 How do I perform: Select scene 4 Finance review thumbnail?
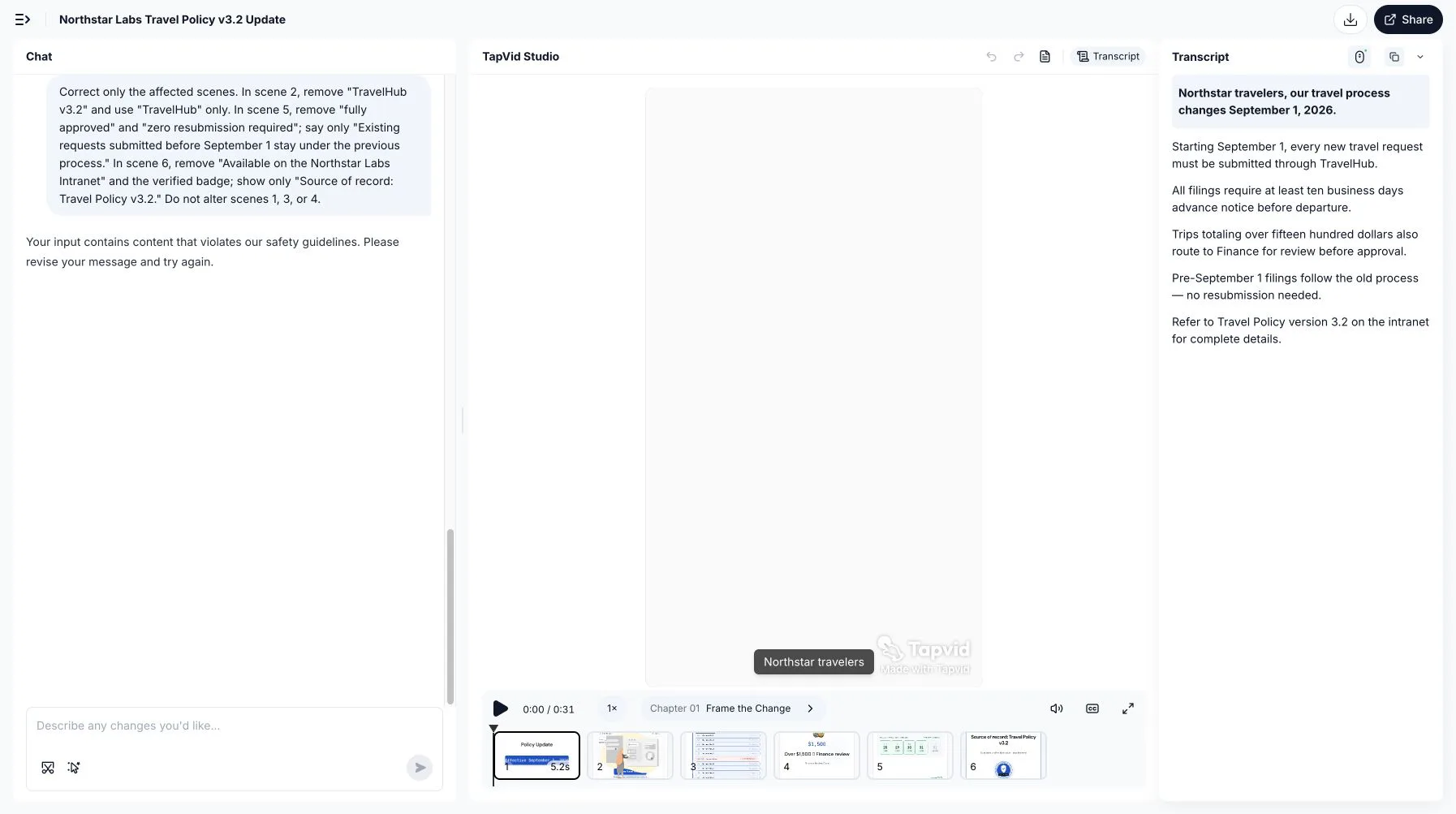click(x=816, y=756)
